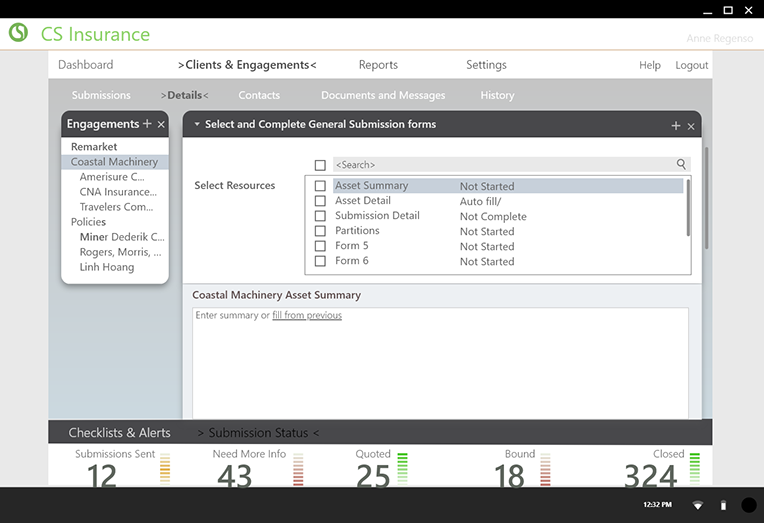Open the Reports menu
Screen dimensions: 764x523
point(378,65)
